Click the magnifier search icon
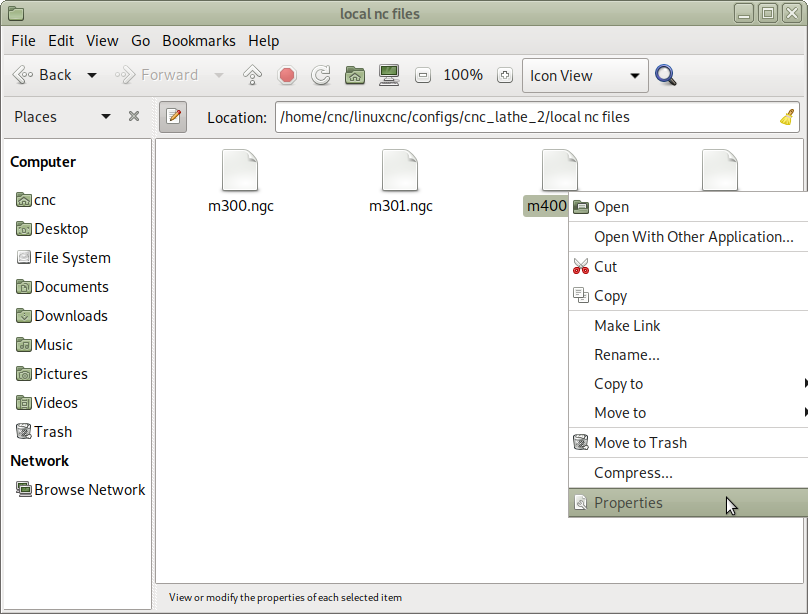The width and height of the screenshot is (808, 614). tap(665, 75)
